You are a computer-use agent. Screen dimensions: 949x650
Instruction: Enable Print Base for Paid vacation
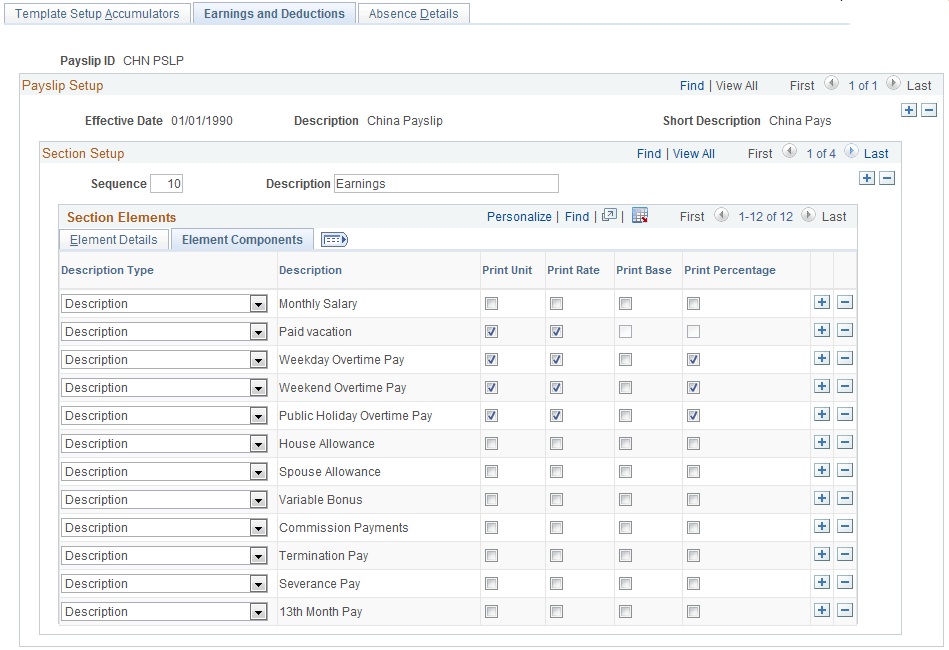pyautogui.click(x=624, y=331)
